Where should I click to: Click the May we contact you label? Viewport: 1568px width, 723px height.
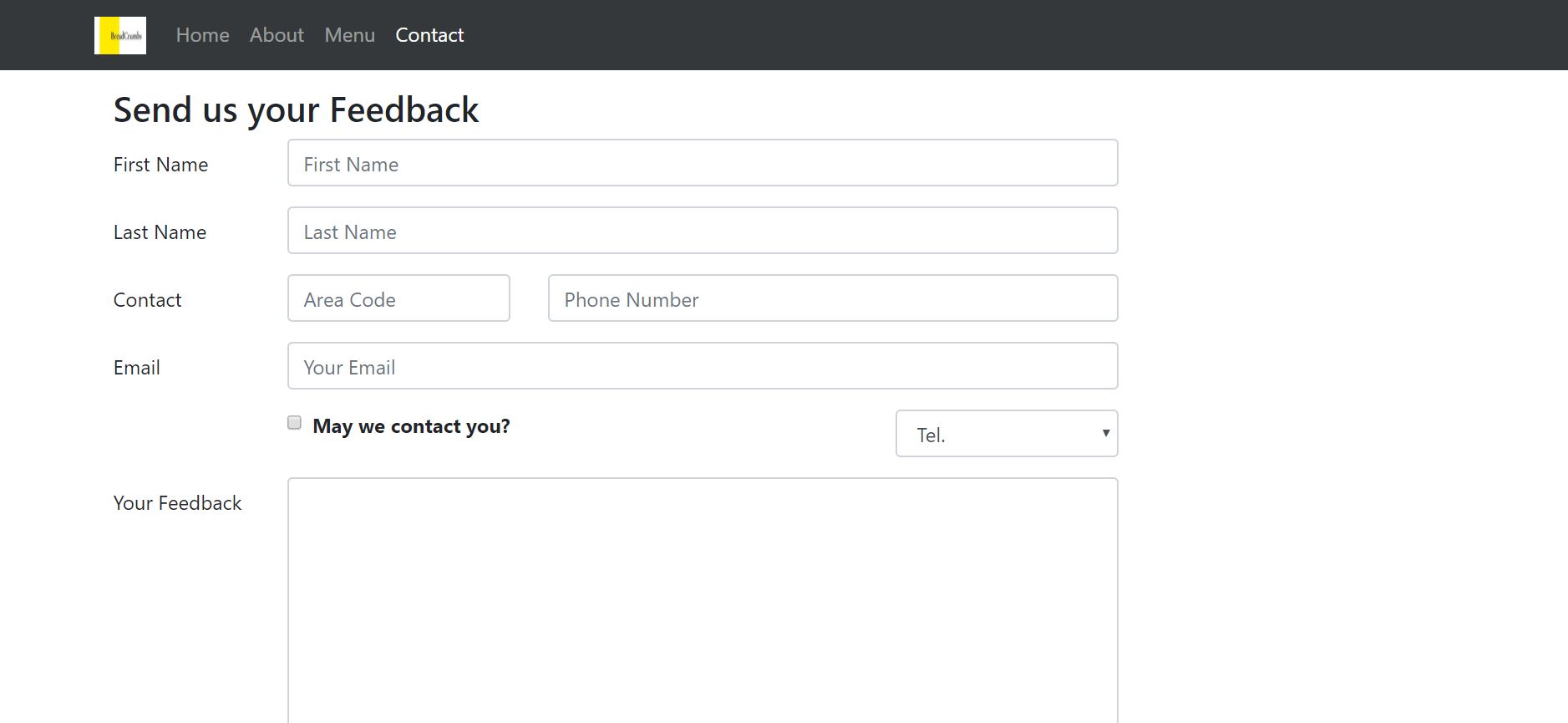pyautogui.click(x=411, y=426)
